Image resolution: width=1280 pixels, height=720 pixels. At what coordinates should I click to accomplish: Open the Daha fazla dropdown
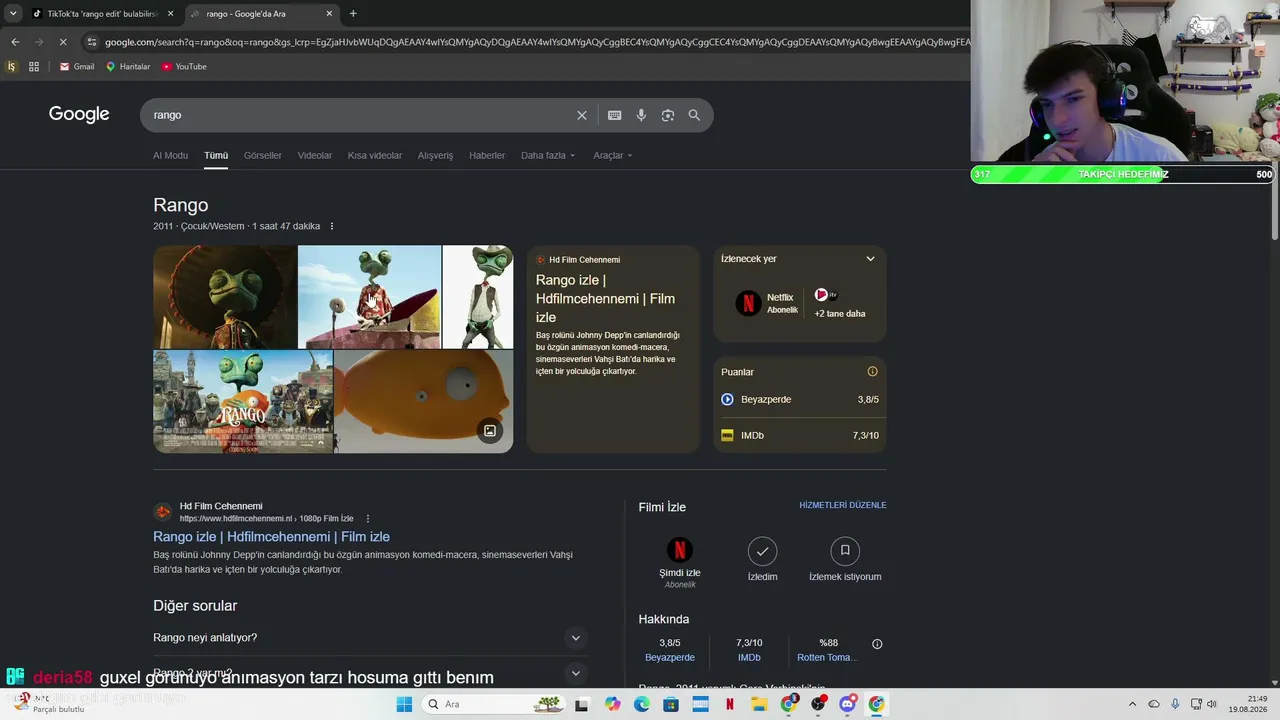548,156
